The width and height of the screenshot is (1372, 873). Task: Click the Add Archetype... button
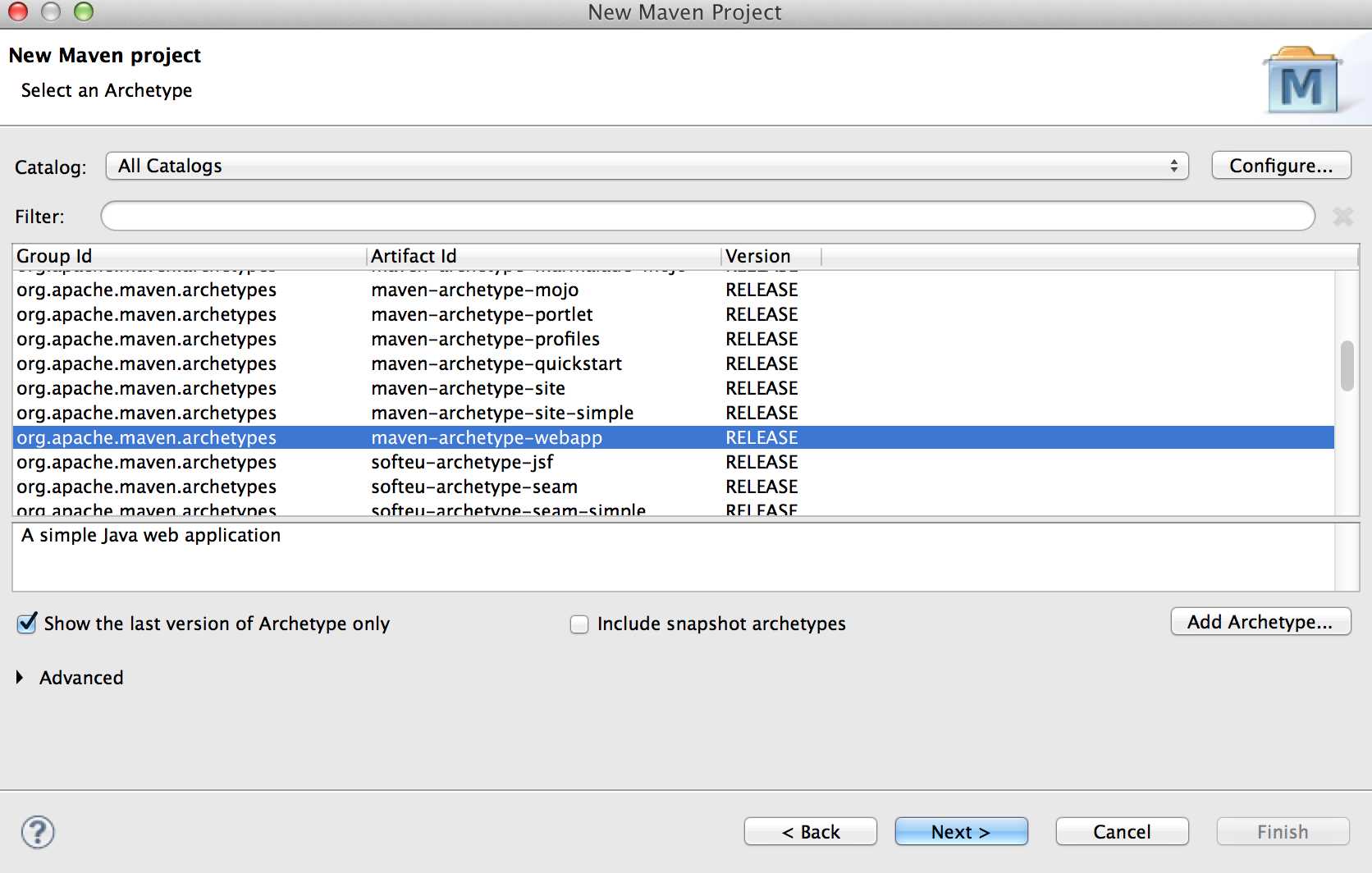[1260, 622]
